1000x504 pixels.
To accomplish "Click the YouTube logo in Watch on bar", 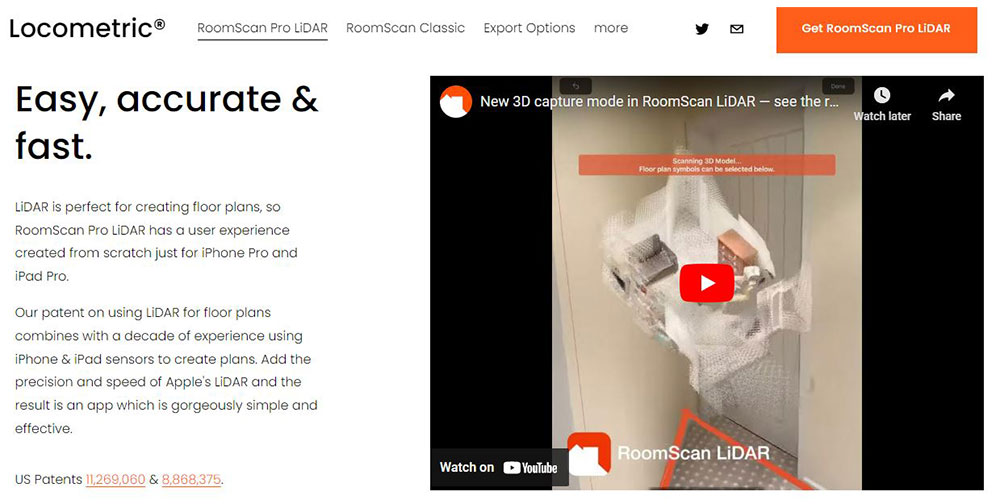I will pyautogui.click(x=530, y=468).
